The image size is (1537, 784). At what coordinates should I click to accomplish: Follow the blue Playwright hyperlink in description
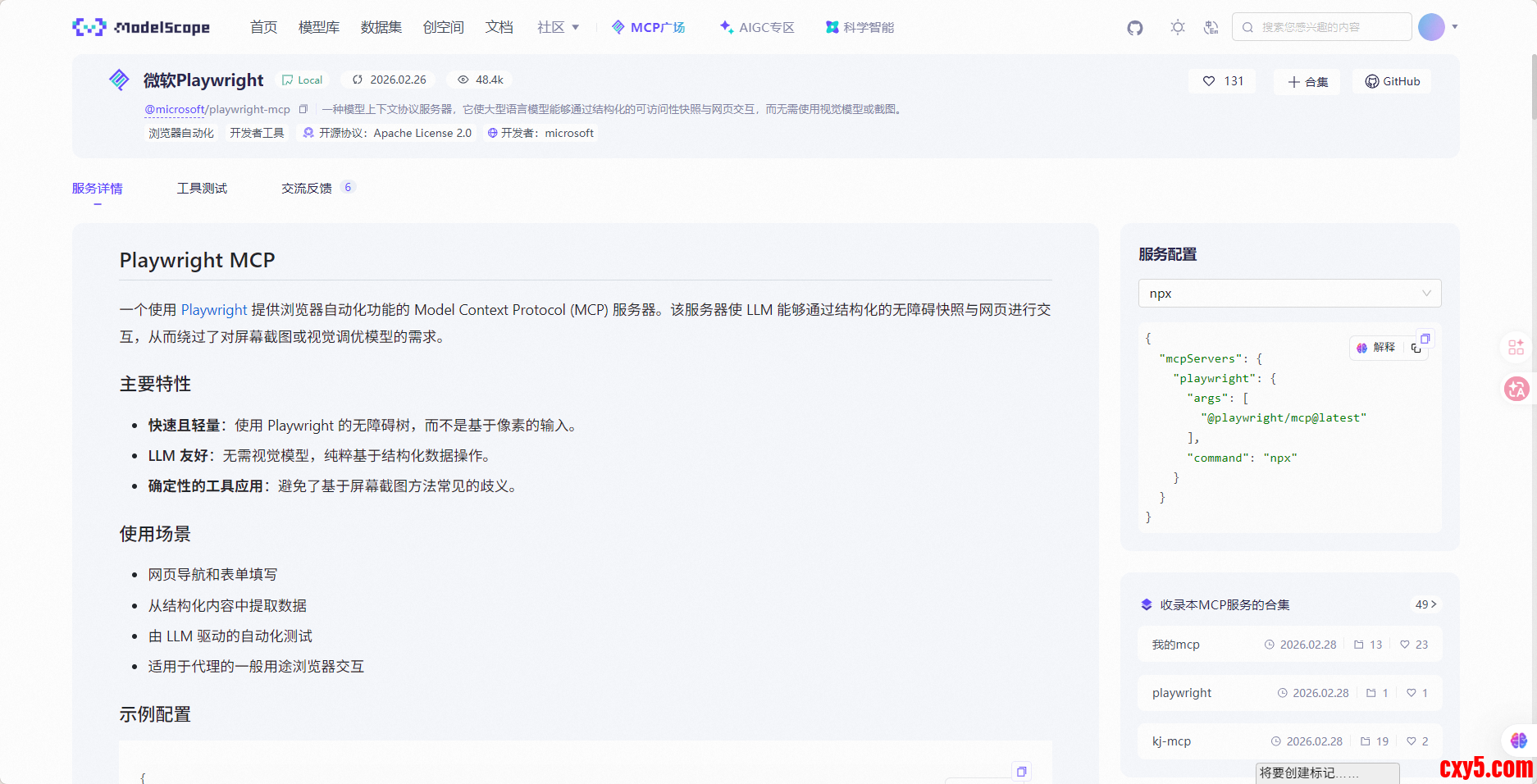(x=213, y=310)
